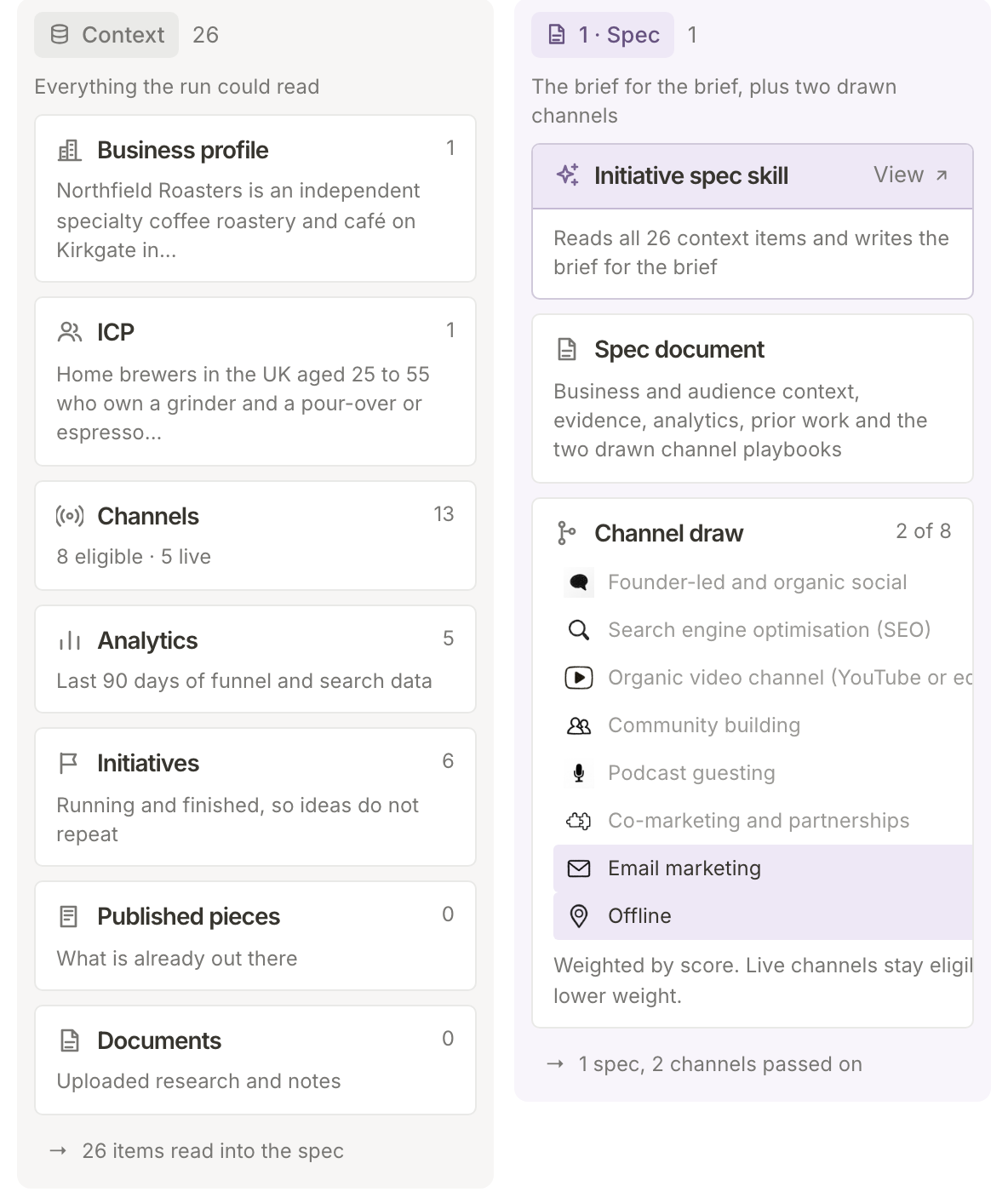This screenshot has width=1008, height=1192.
Task: Click 'Weighted by score' note
Action: [x=763, y=981]
